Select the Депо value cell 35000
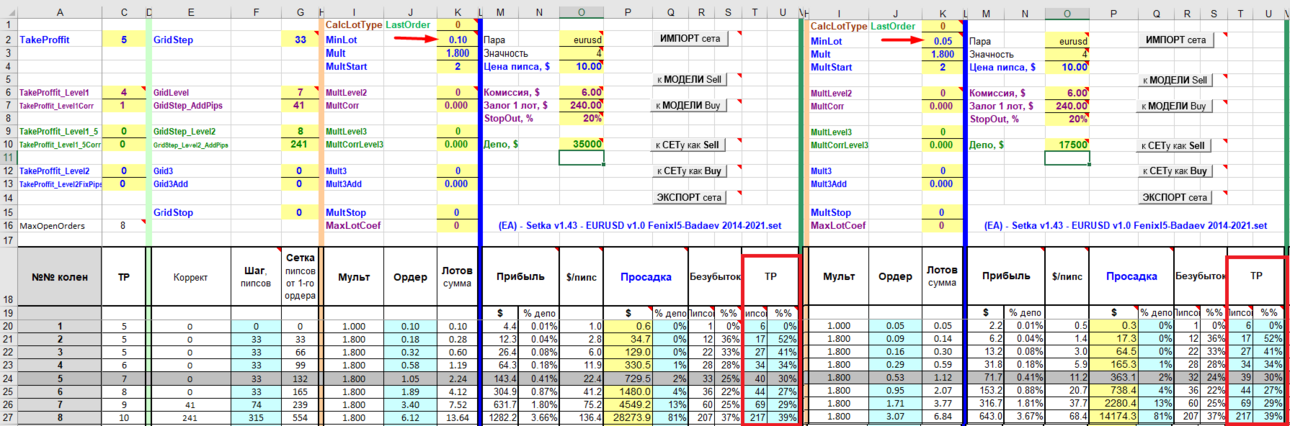 click(x=583, y=145)
